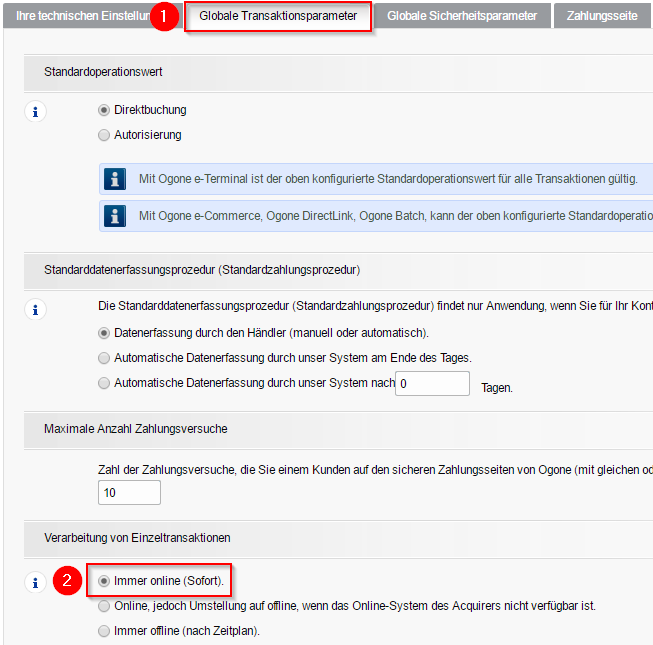
Task: Select automatic capture nach number of Tagen
Action: click(x=104, y=383)
